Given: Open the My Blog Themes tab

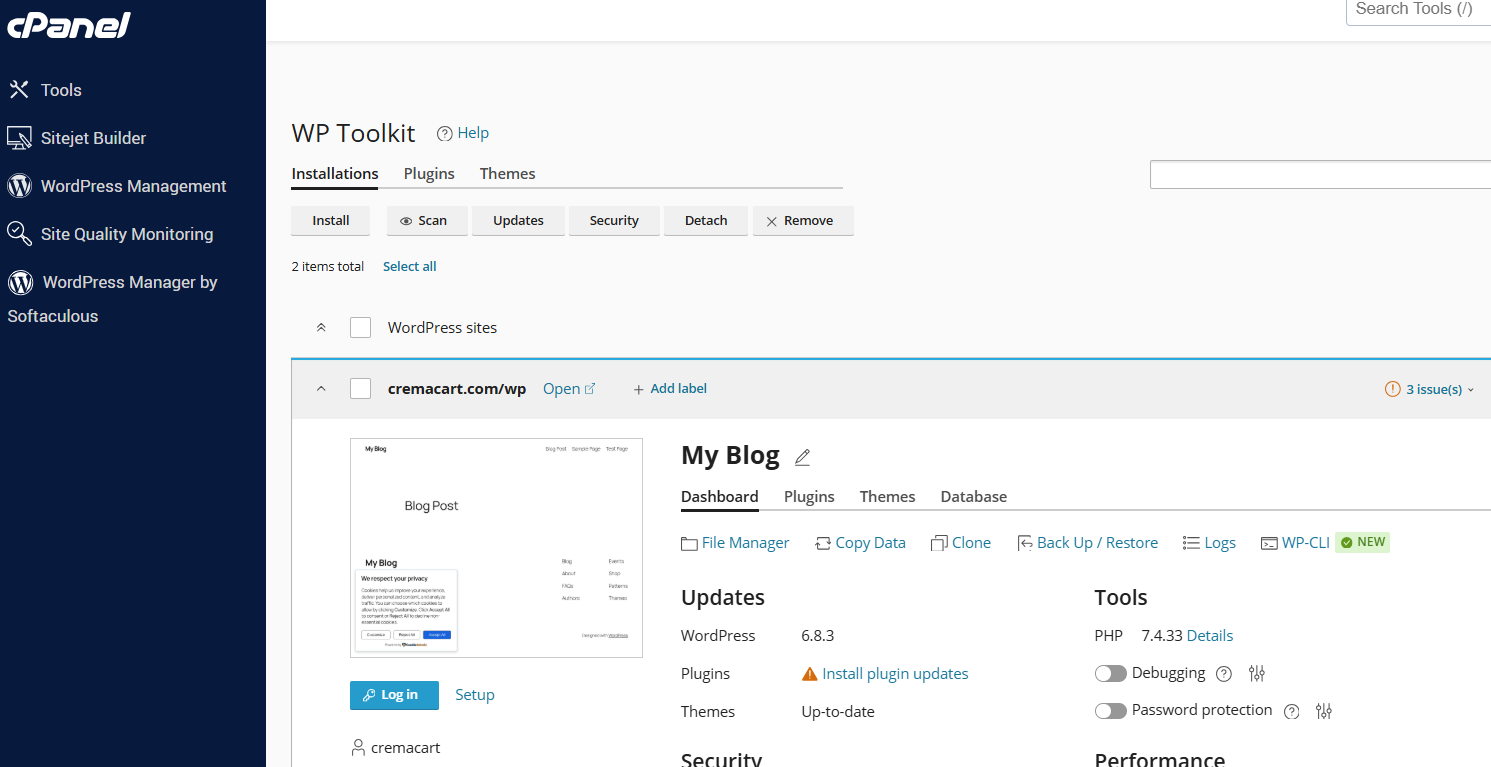Looking at the screenshot, I should [x=888, y=497].
